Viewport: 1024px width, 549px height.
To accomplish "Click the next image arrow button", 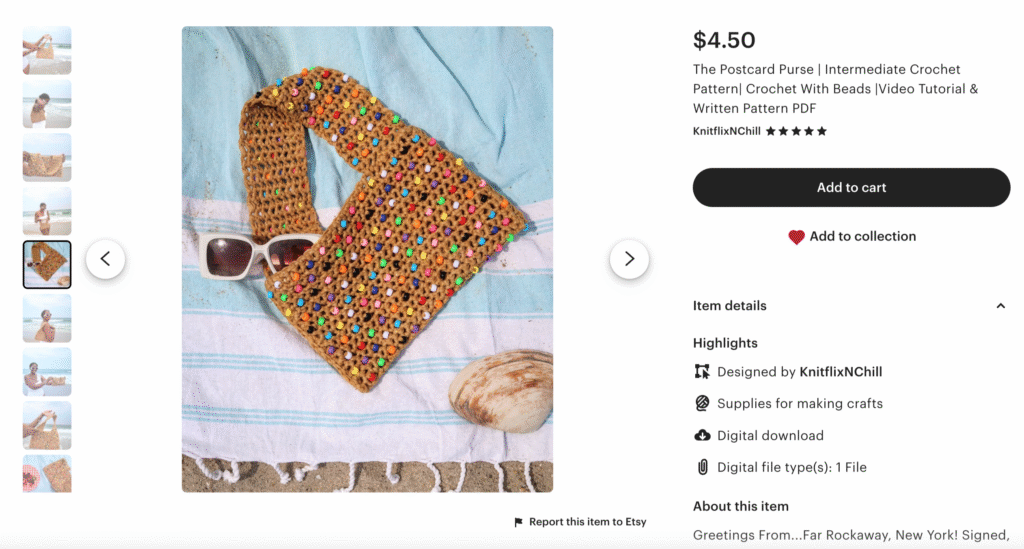I will [629, 259].
